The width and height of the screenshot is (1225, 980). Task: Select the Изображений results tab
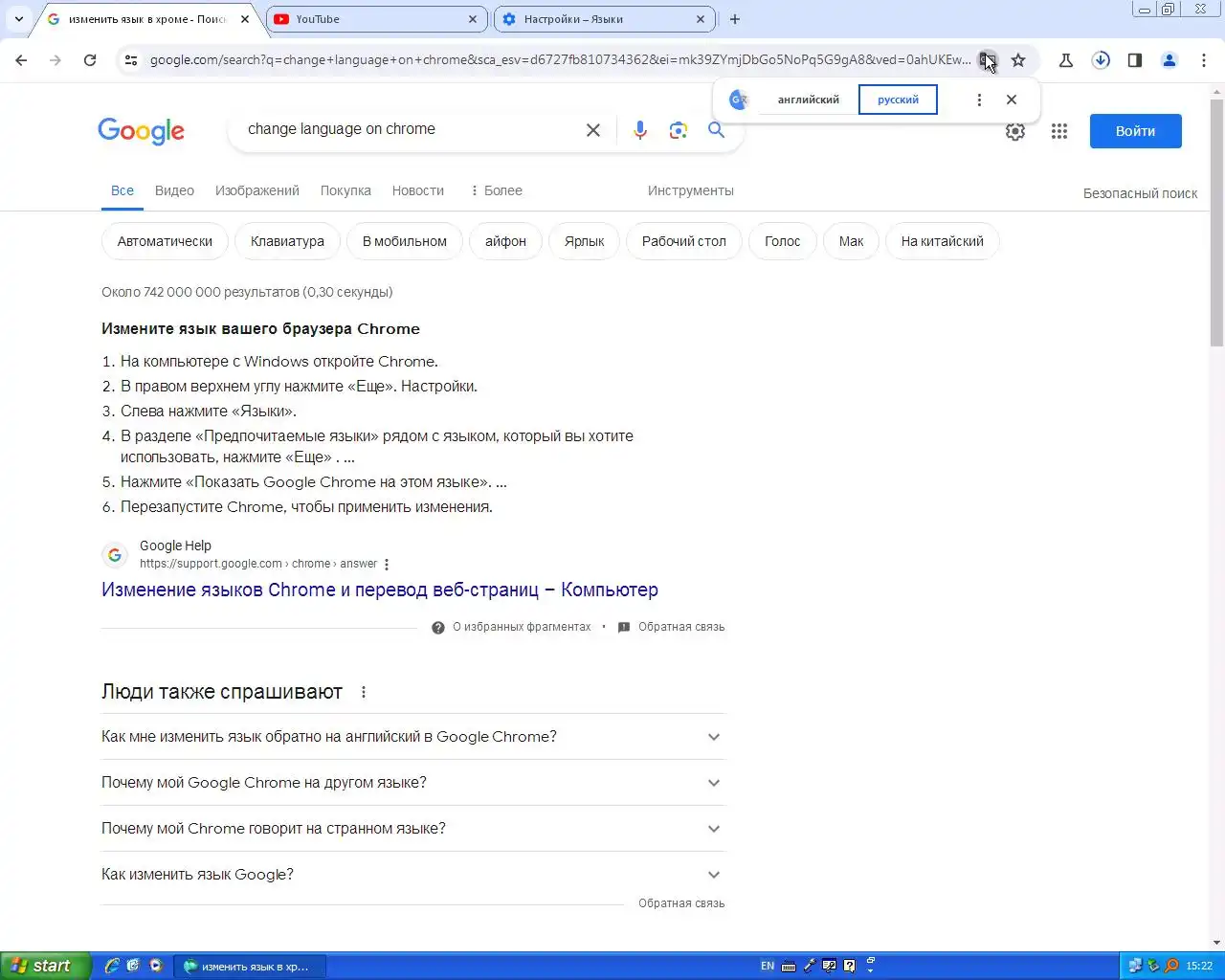pyautogui.click(x=257, y=190)
